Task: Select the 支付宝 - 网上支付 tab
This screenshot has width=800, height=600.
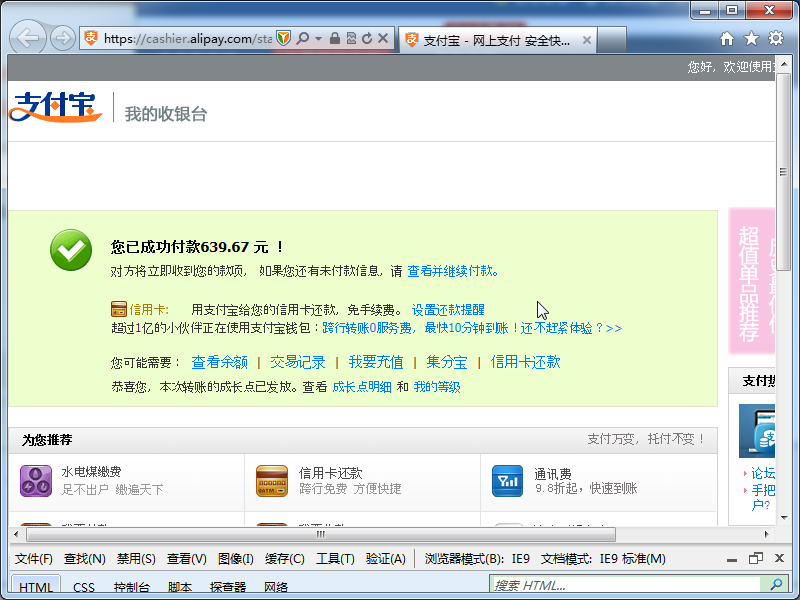Action: tap(497, 40)
